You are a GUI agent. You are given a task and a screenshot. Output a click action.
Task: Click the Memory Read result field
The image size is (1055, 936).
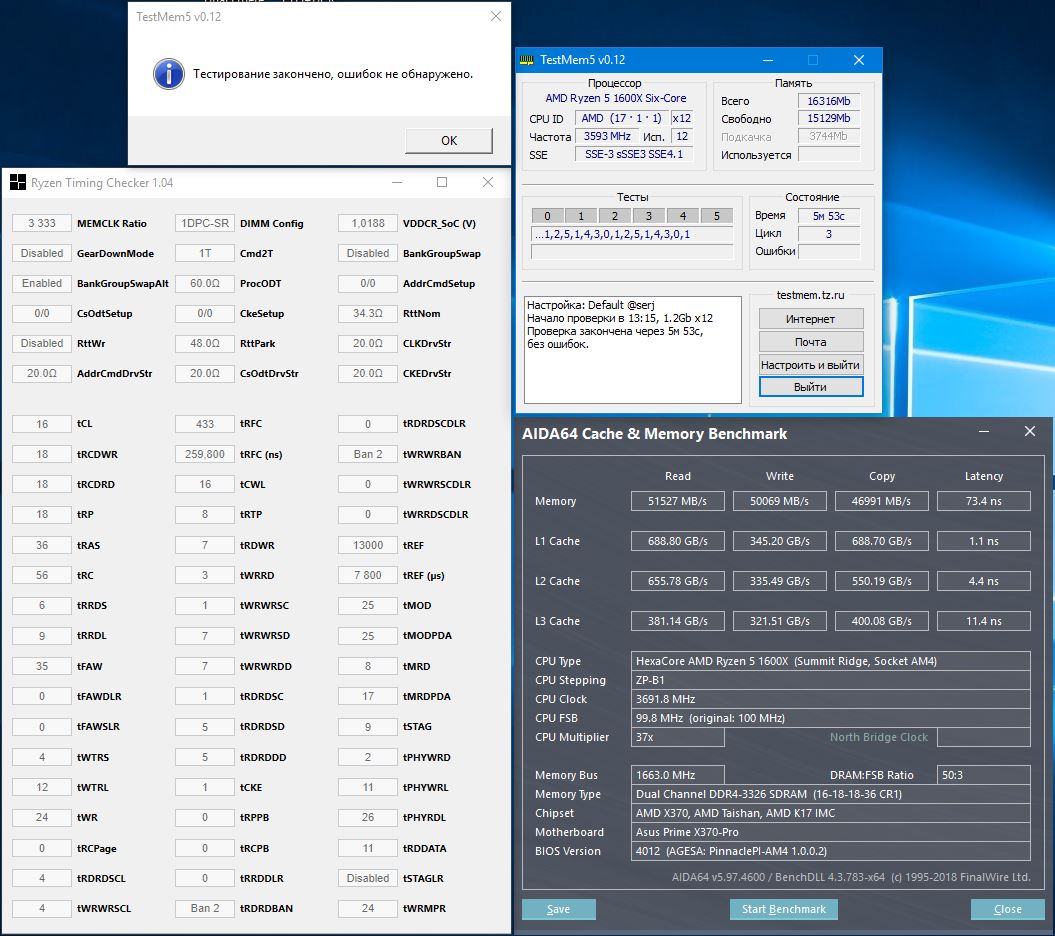point(677,501)
